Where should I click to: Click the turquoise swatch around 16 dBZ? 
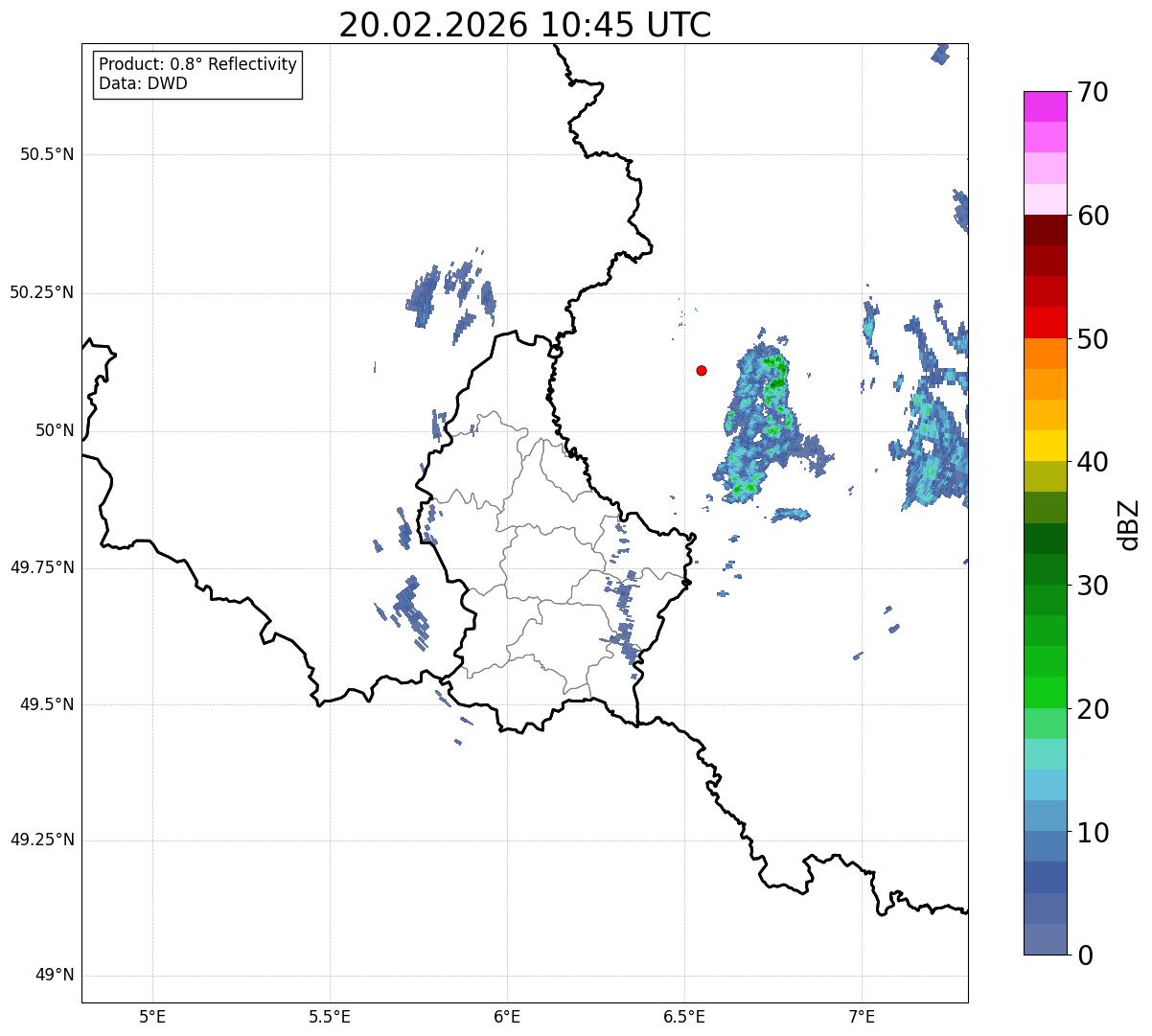1046,754
